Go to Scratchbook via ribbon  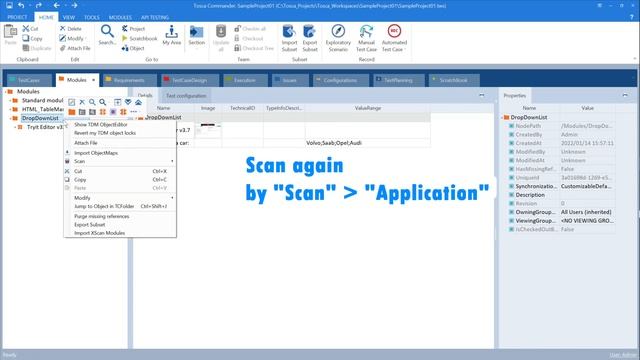pyautogui.click(x=139, y=38)
